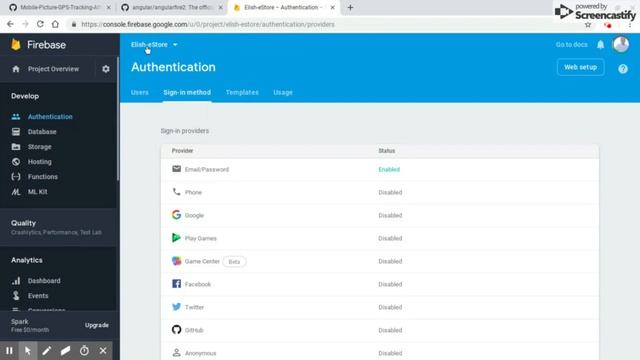Screen dimensions: 640x360
Task: Select the Screencastify mouse pointer tool
Action: [28, 351]
